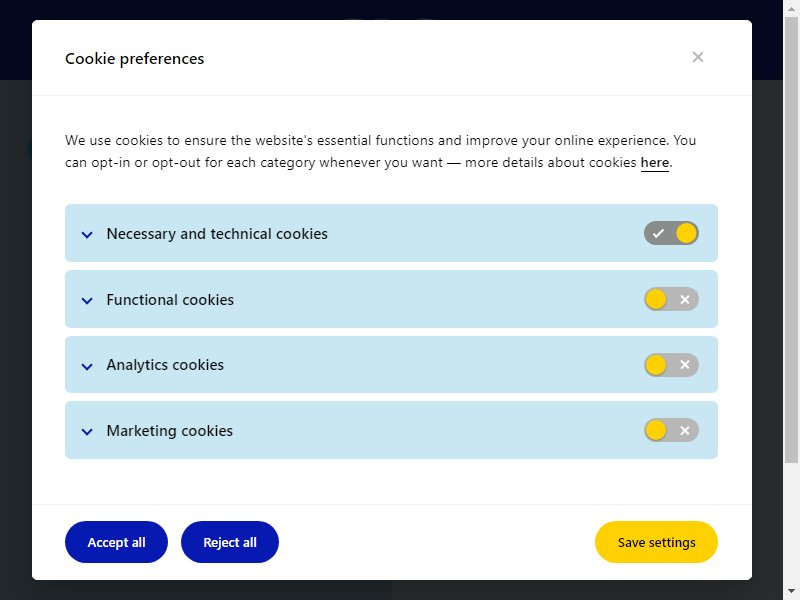Open the cookie details 'here' link
This screenshot has height=600, width=800.
(655, 163)
